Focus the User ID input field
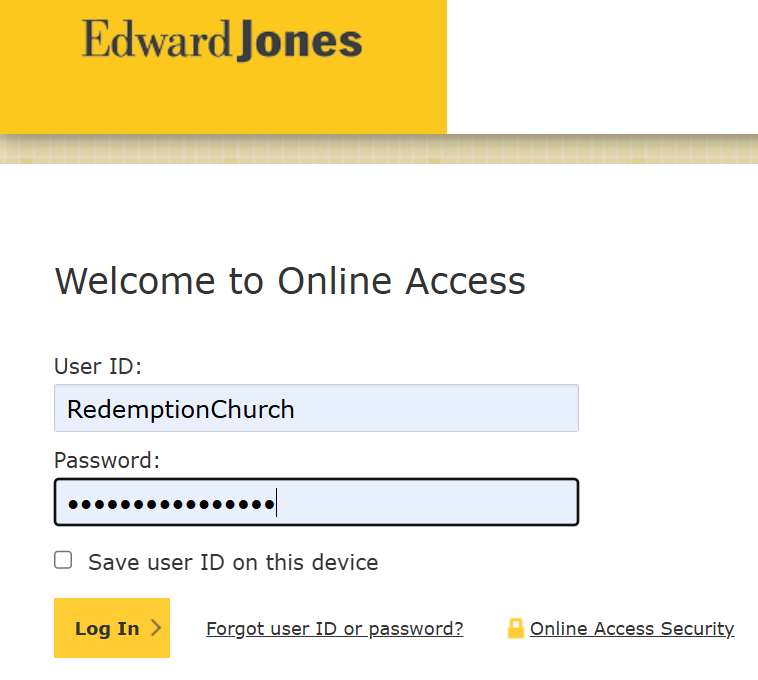 pyautogui.click(x=316, y=409)
